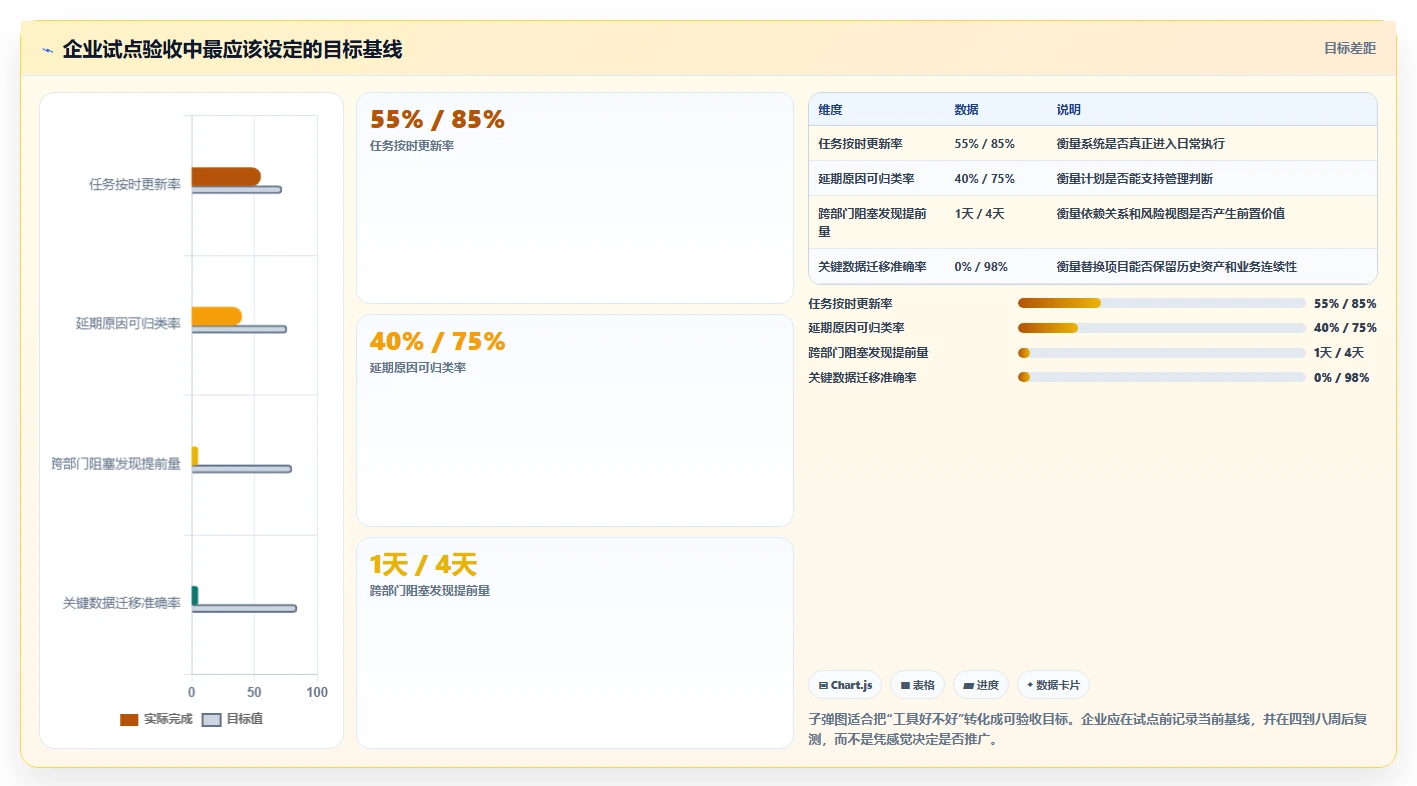Click the 1天 / 4天 value beside its progress bar
1417x786 pixels.
1339,353
